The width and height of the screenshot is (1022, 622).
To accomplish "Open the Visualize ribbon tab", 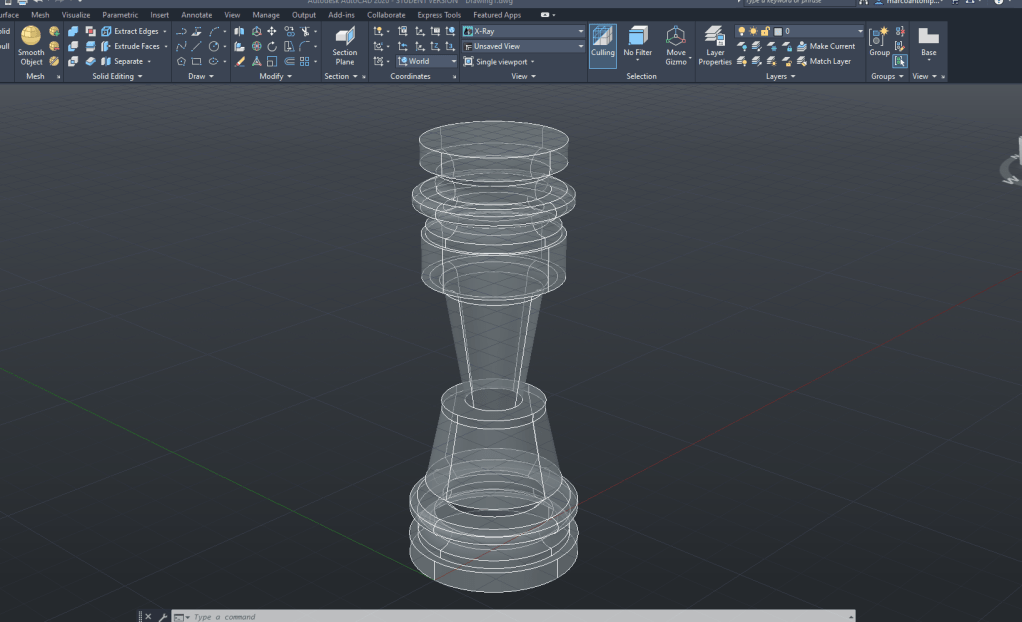I will tap(75, 15).
